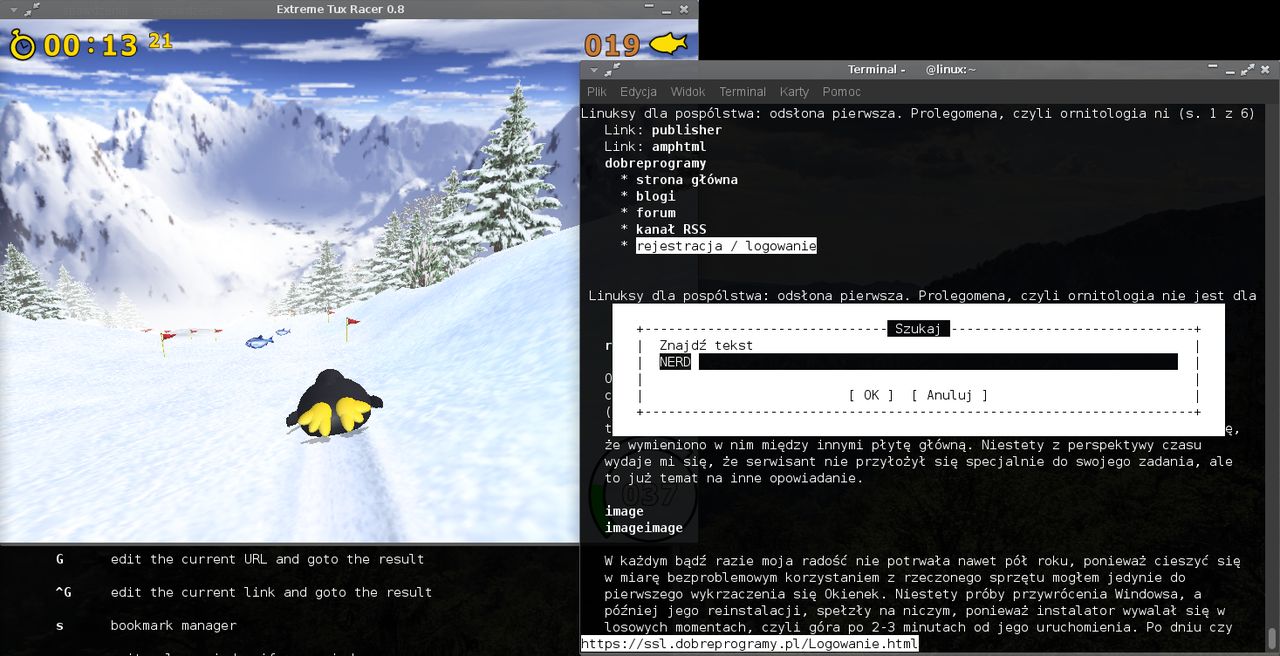Click the terminal vertical scrollbar handle
Screen dimensions: 1280x656
coord(1272,638)
